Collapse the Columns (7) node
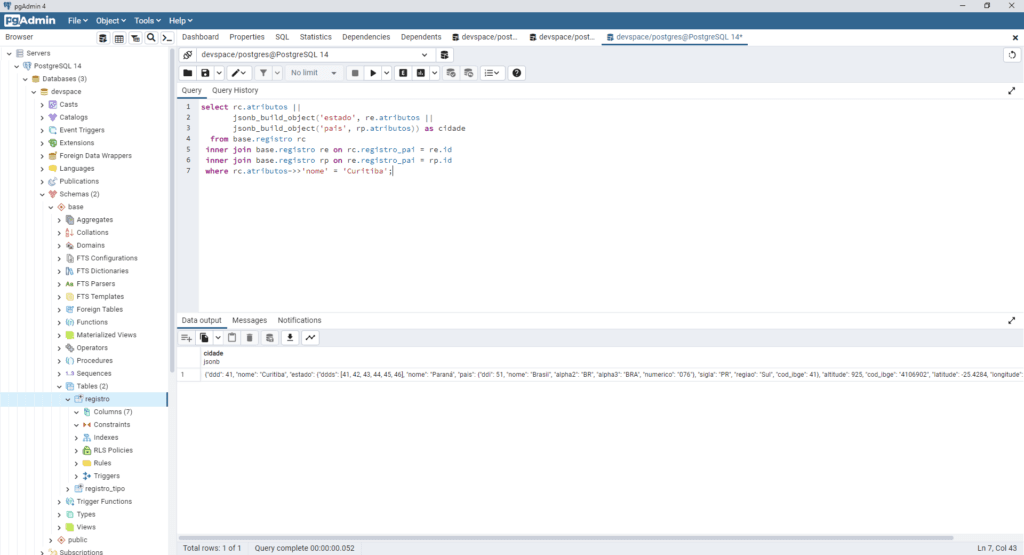The height and width of the screenshot is (555, 1024). tap(76, 412)
